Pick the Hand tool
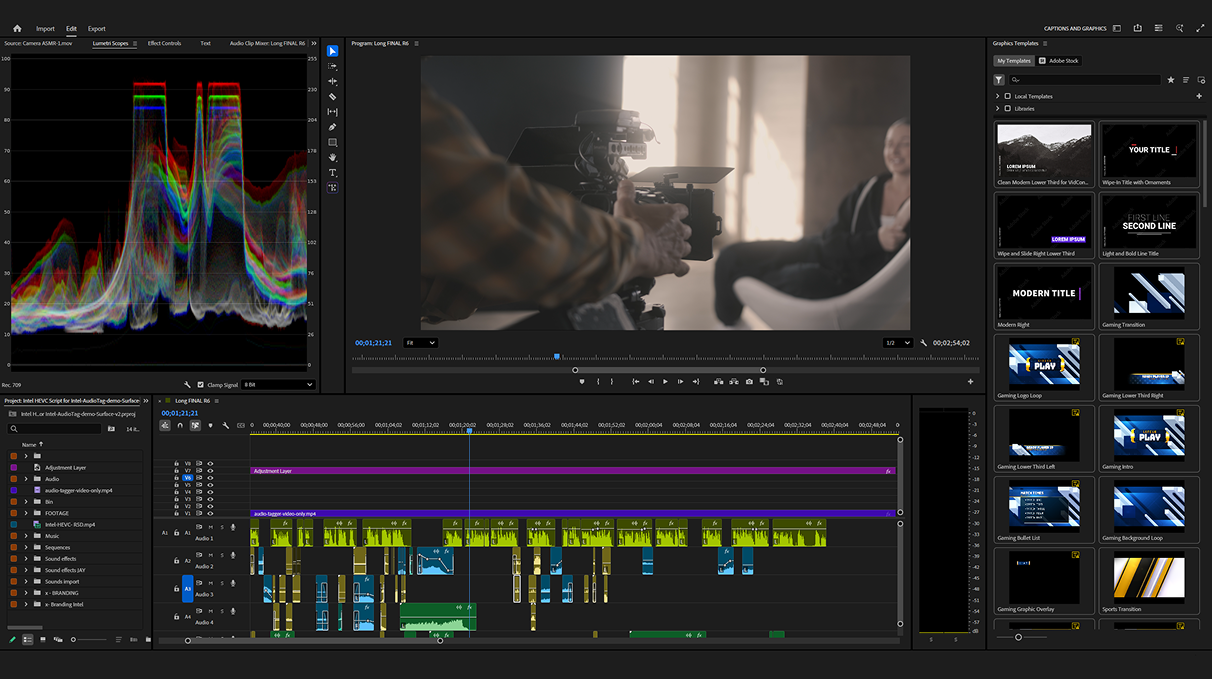The height and width of the screenshot is (679, 1212). [333, 158]
